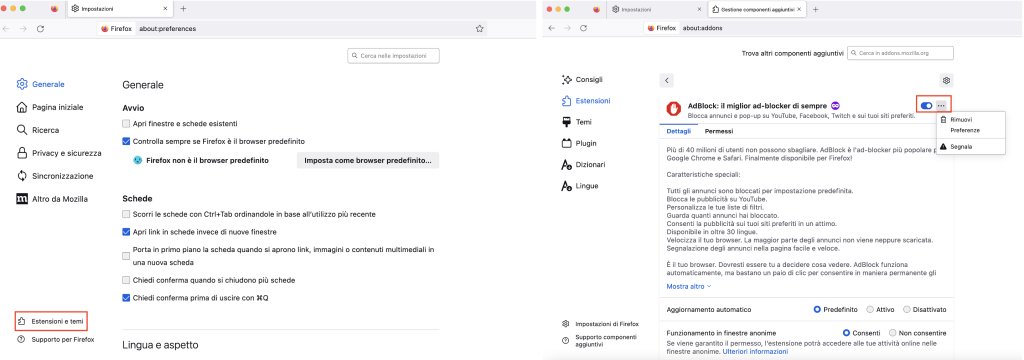This screenshot has width=1024, height=360.
Task: Click Cerca nelle impostazioni search field
Action: (393, 56)
